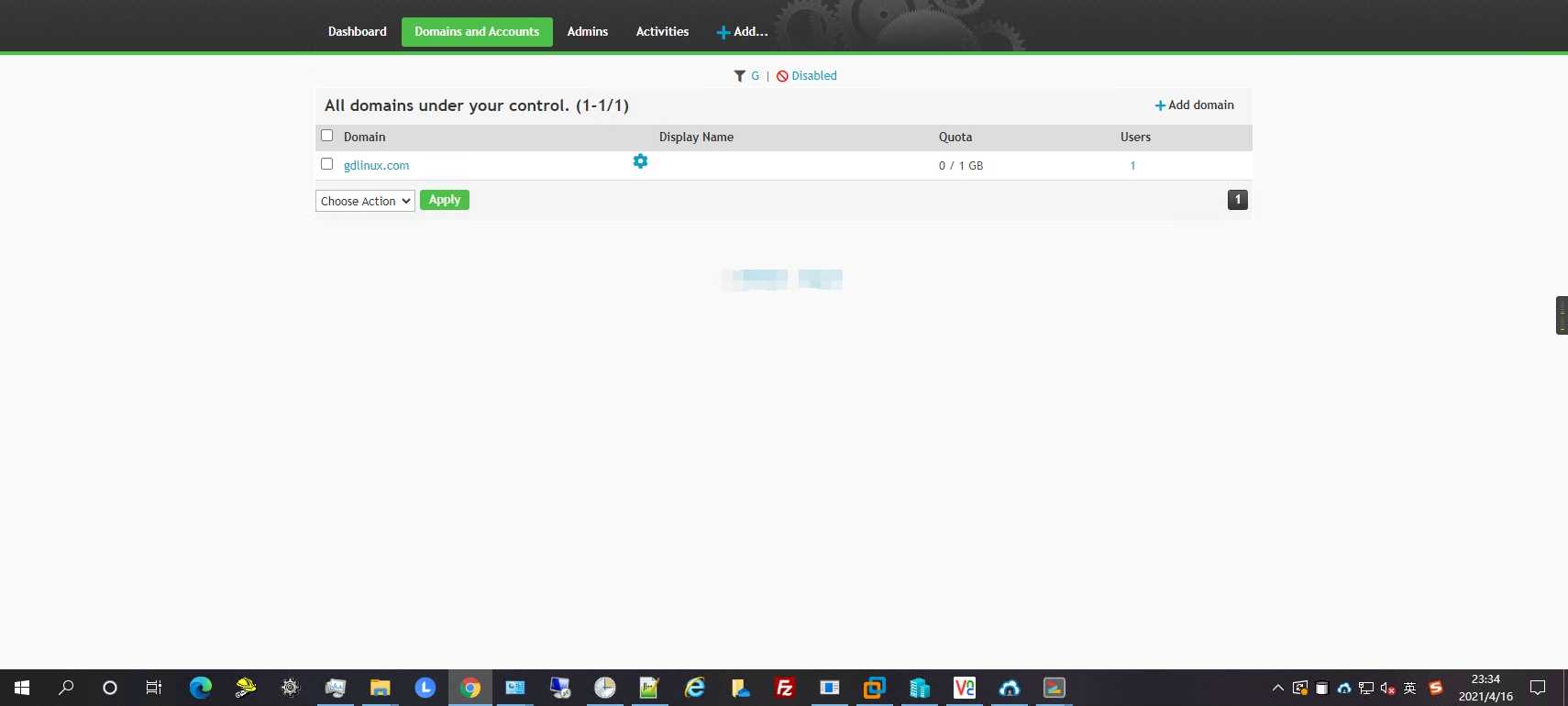Click the blue plus icon before Add domain
The height and width of the screenshot is (706, 1568).
tap(1160, 105)
